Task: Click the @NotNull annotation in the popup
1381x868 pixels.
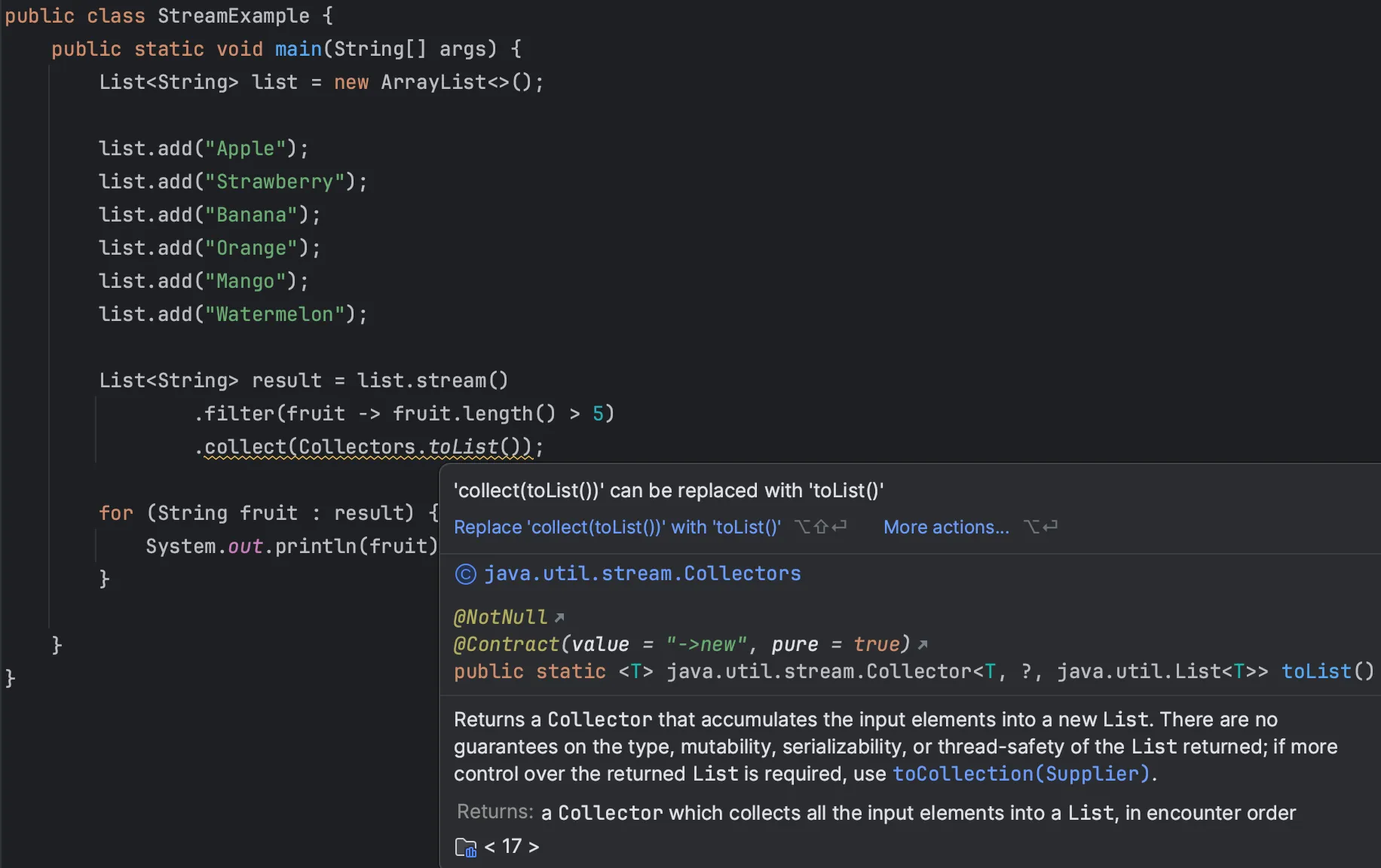Action: 501,617
